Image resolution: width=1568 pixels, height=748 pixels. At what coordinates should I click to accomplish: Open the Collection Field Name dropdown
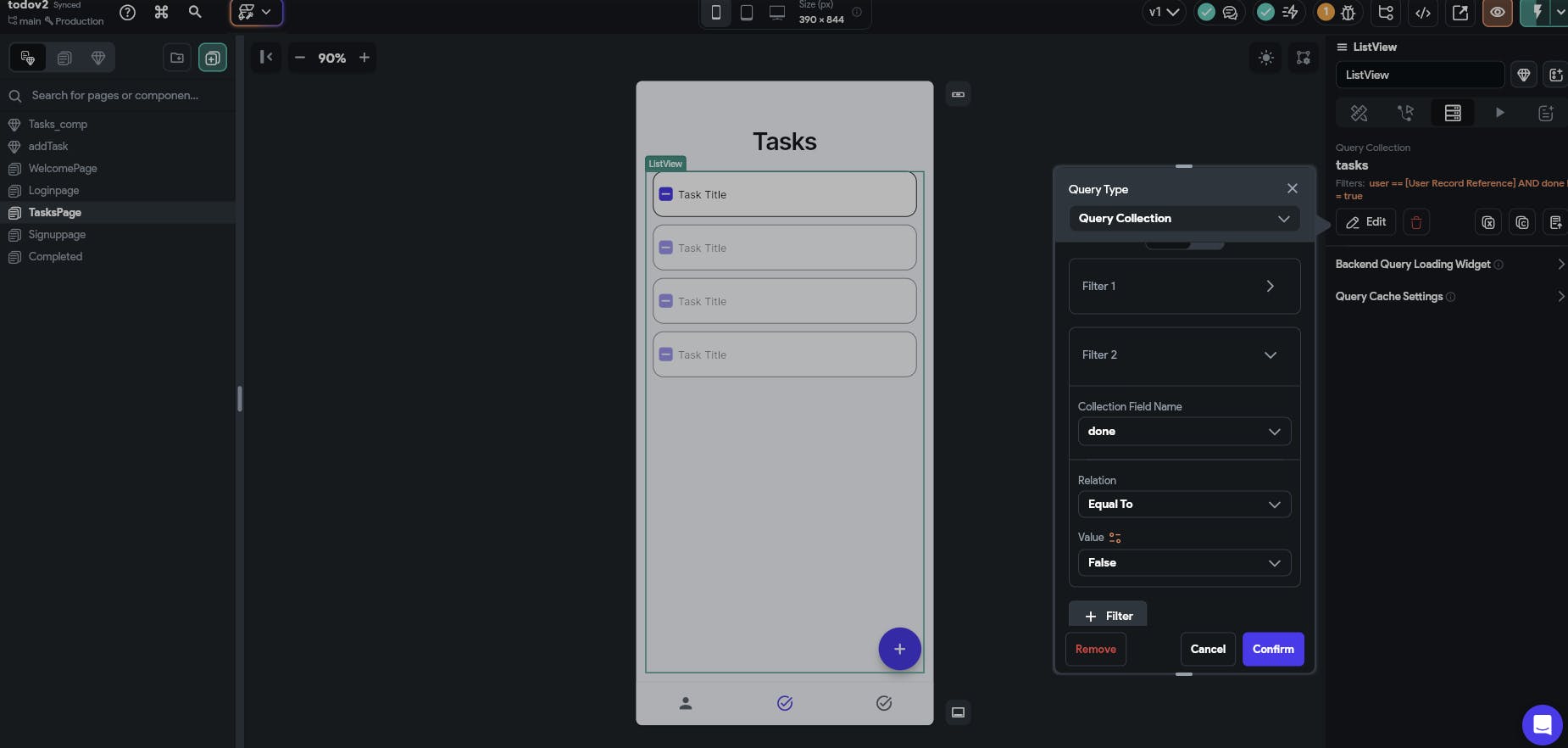1184,432
